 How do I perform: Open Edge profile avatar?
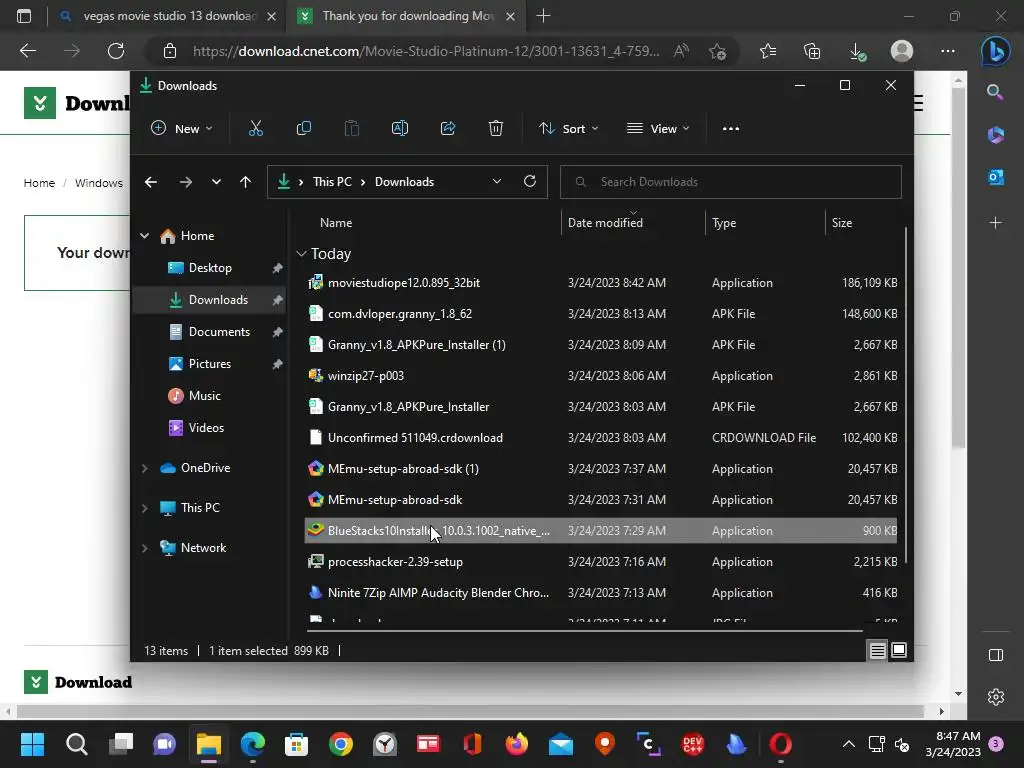(902, 51)
